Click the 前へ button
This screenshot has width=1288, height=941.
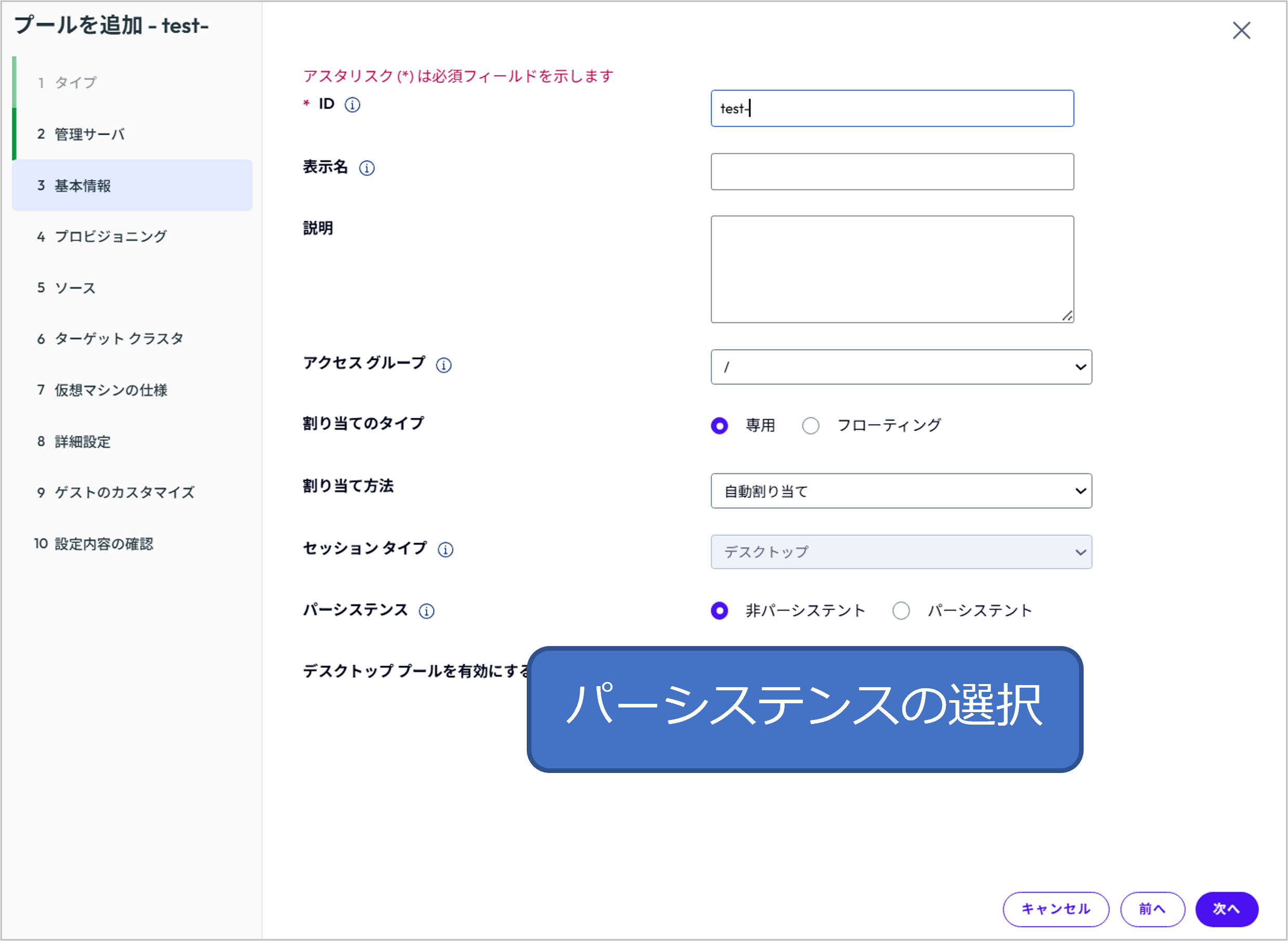click(x=1152, y=909)
